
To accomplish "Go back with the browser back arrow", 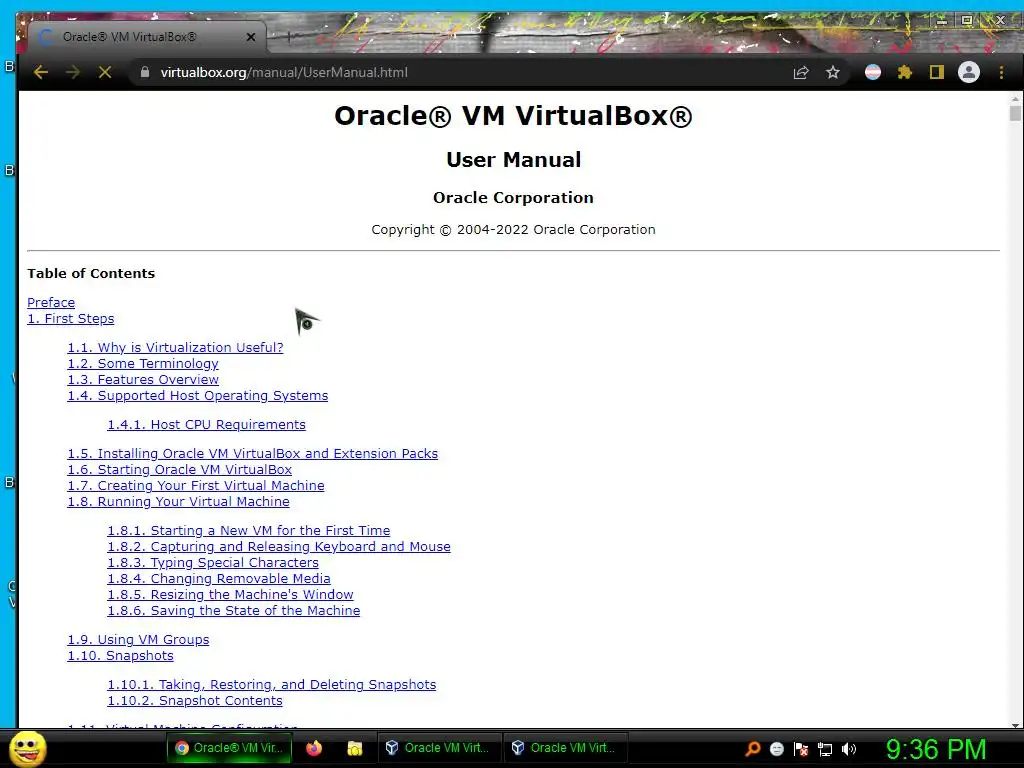I will [x=40, y=72].
